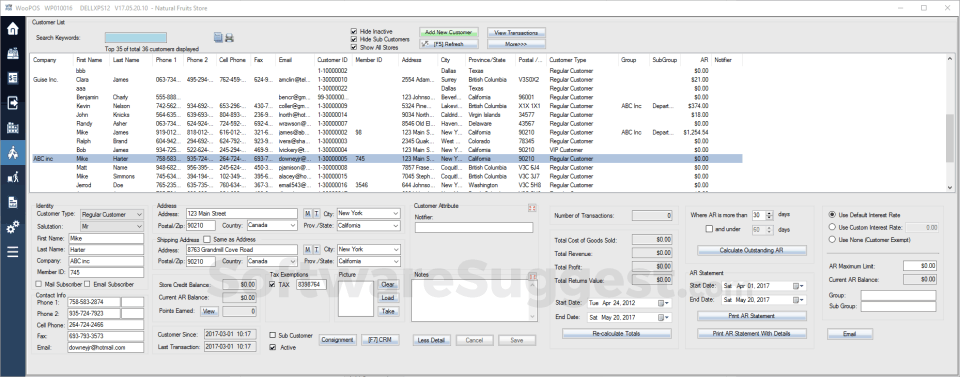Image resolution: width=960 pixels, height=377 pixels.
Task: Uncheck the TAX exemption checkbox
Action: pyautogui.click(x=272, y=285)
